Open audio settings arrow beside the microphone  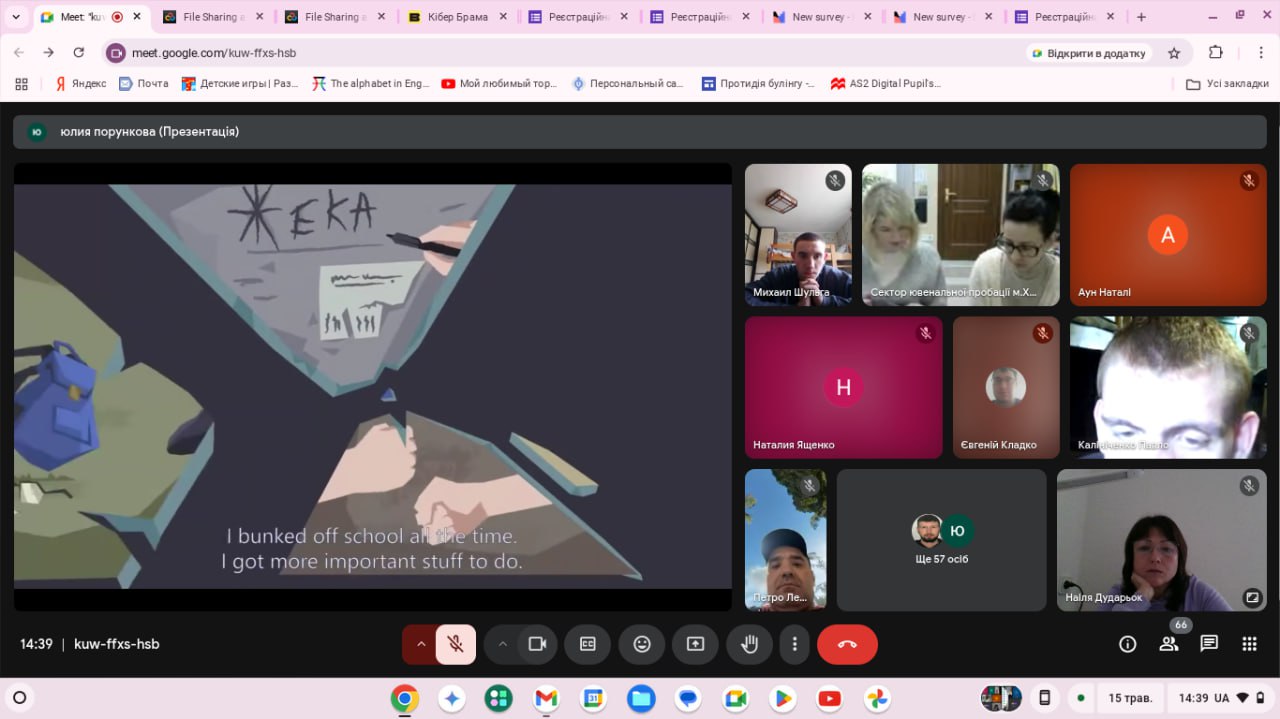(420, 644)
